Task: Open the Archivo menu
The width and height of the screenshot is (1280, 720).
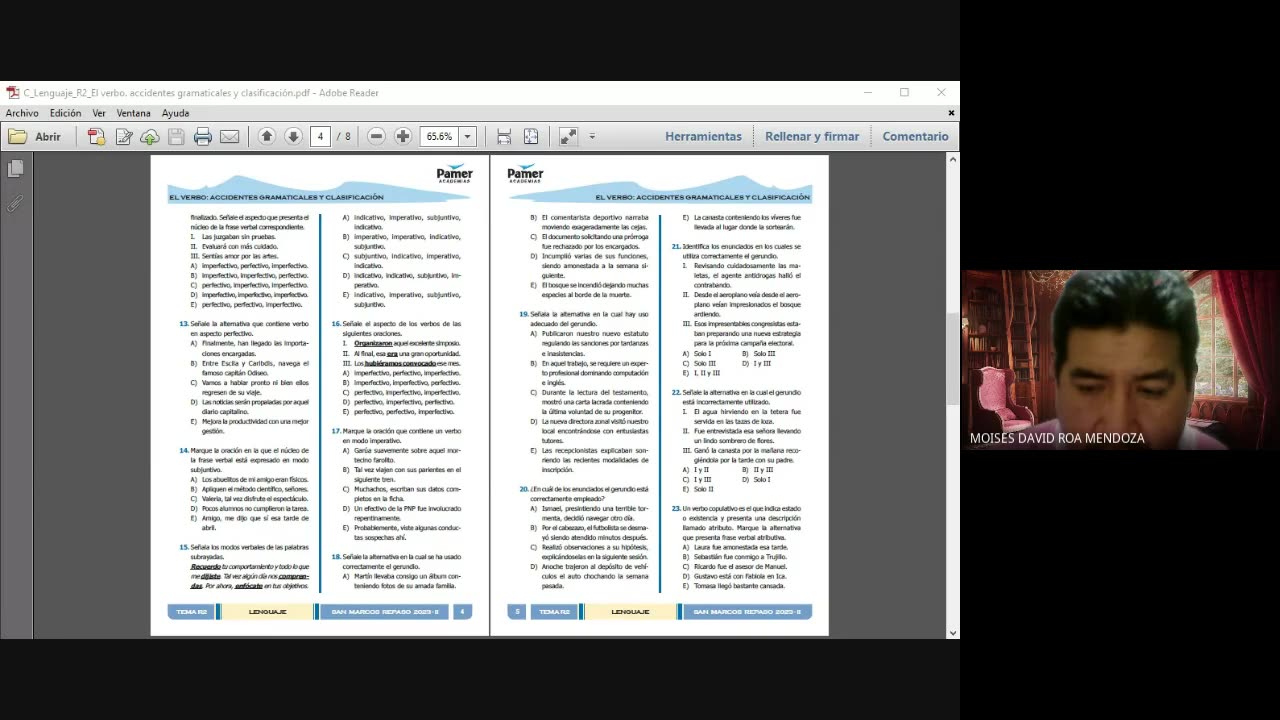Action: pyautogui.click(x=22, y=113)
